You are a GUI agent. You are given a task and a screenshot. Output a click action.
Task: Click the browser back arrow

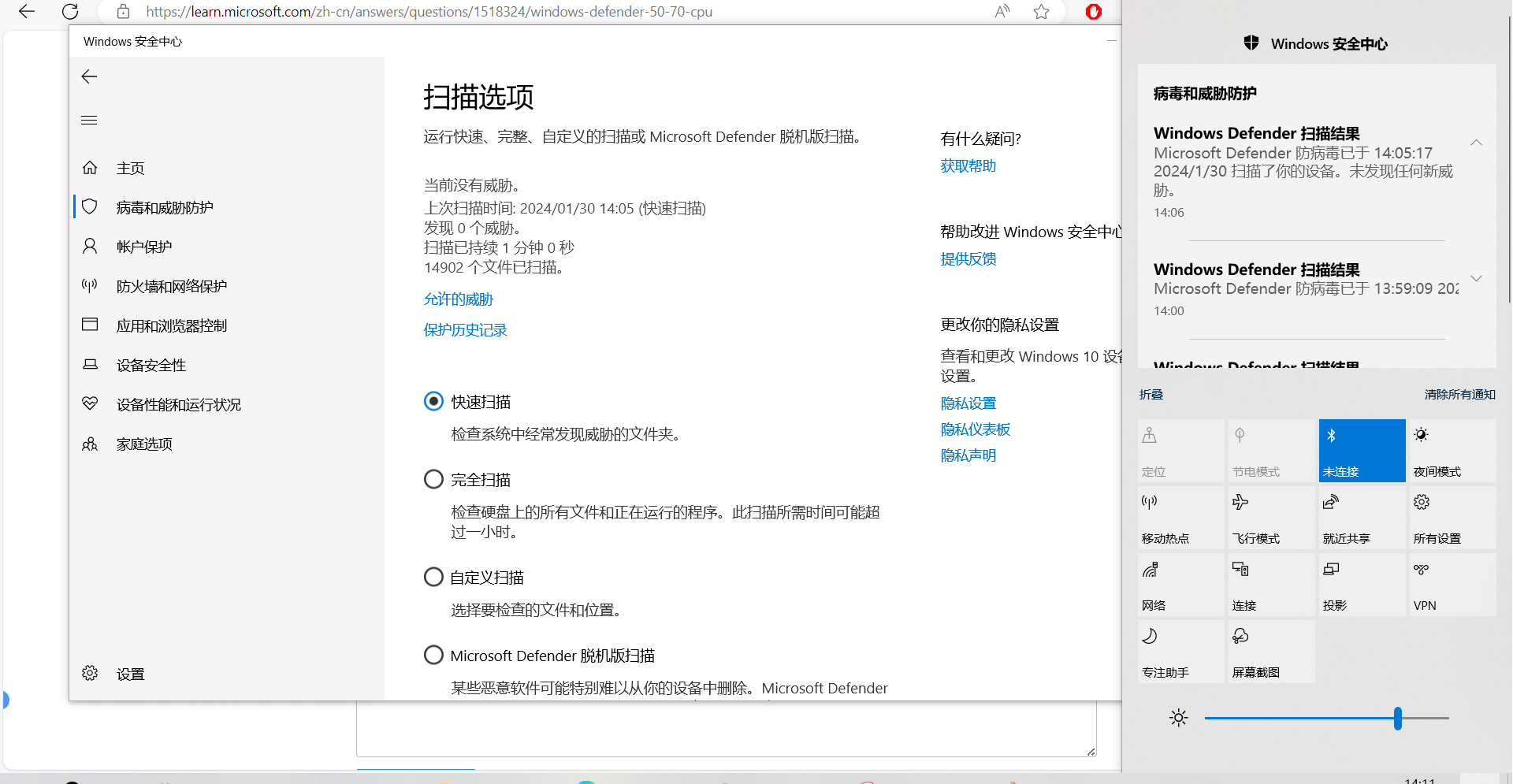(27, 12)
